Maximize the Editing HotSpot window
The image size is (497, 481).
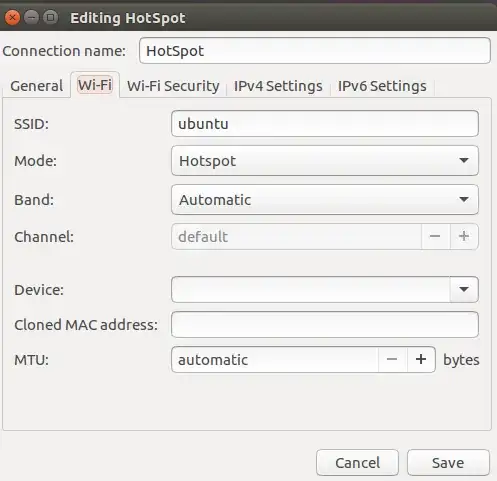pos(51,17)
